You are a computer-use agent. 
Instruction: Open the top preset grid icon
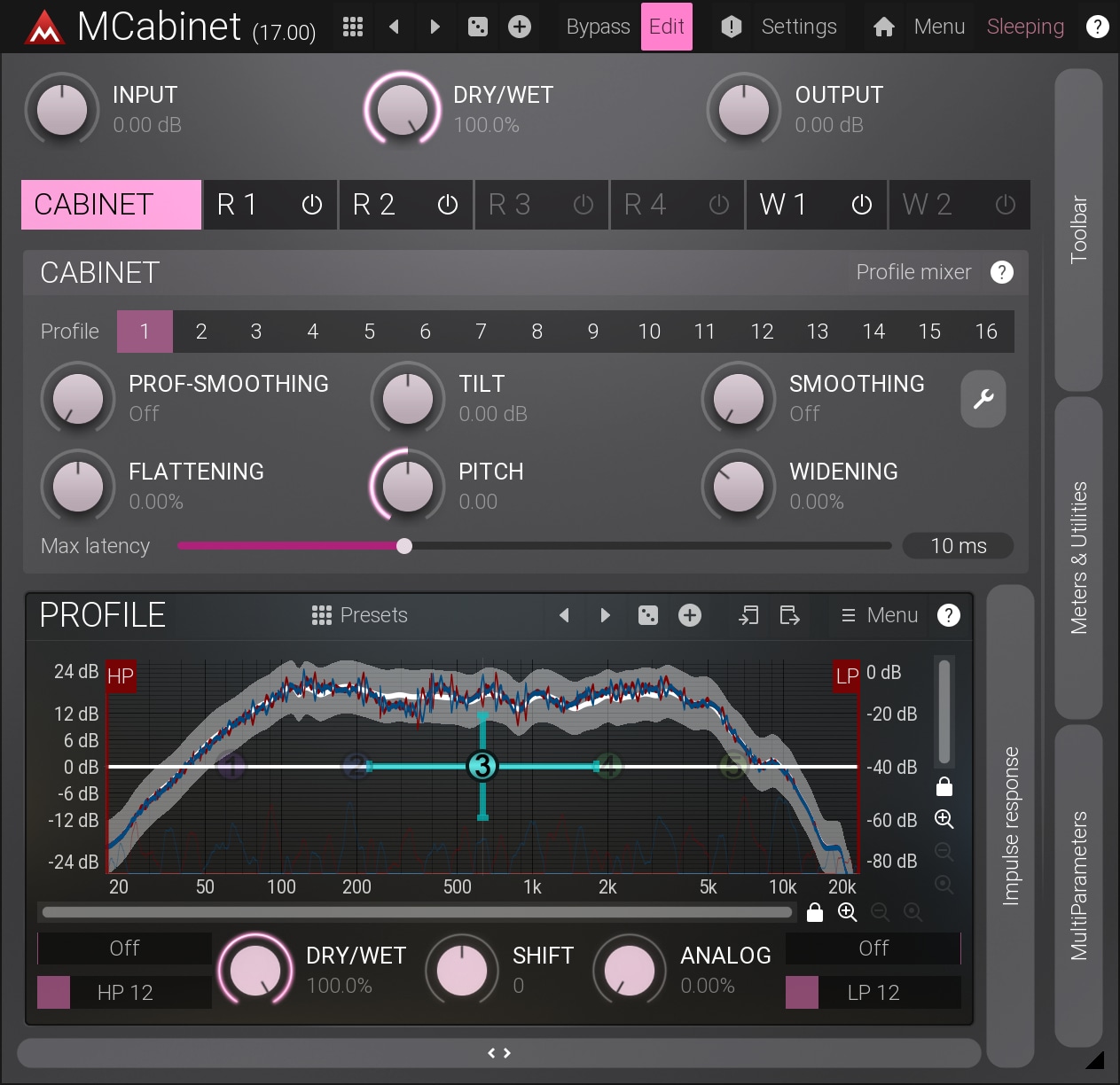(x=353, y=27)
